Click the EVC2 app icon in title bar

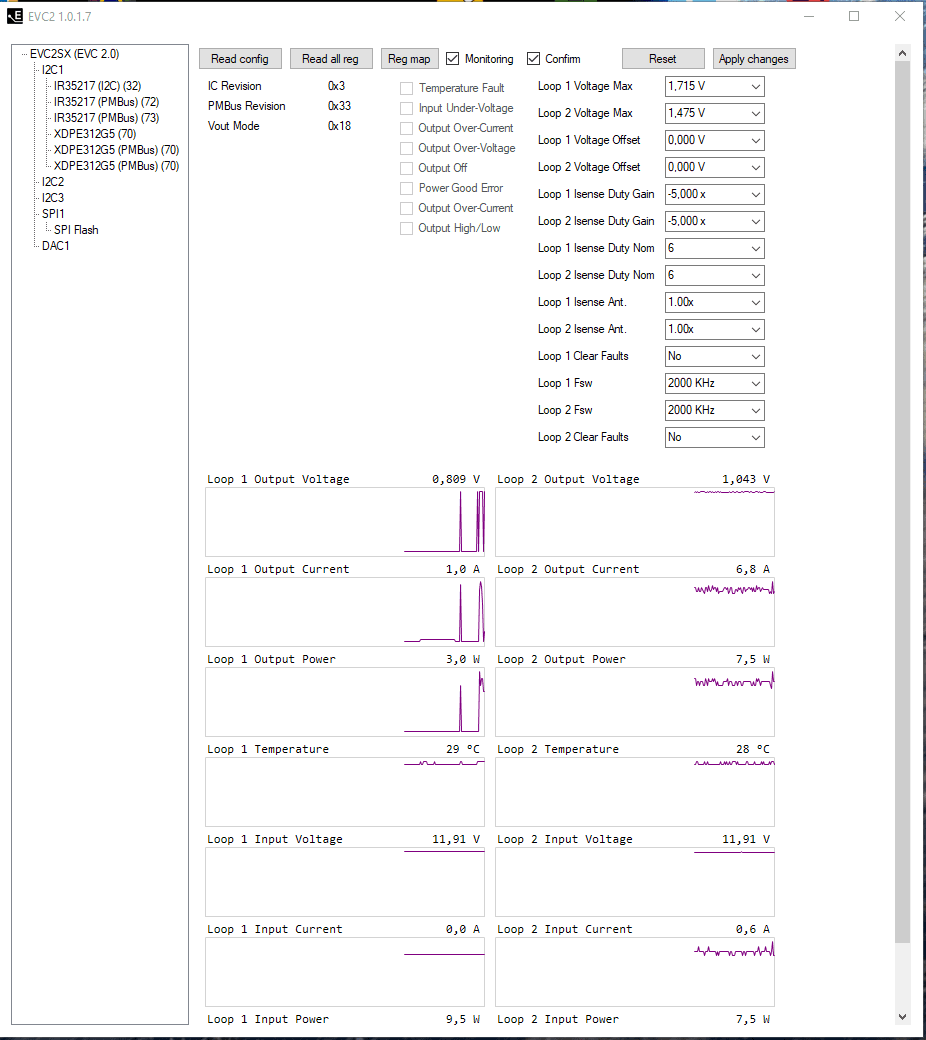click(x=15, y=16)
